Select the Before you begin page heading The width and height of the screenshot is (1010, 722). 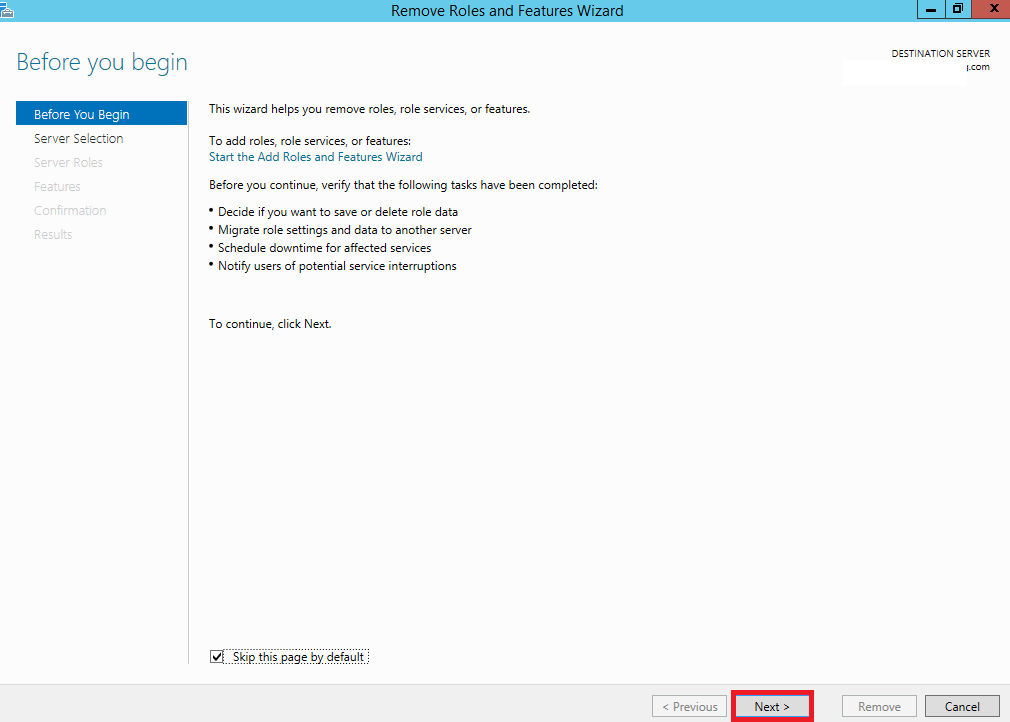tap(101, 62)
